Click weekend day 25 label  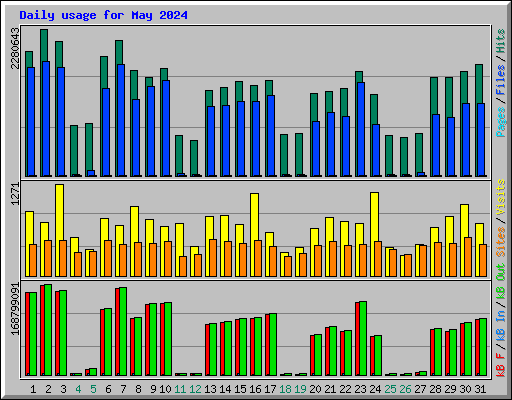(390, 389)
